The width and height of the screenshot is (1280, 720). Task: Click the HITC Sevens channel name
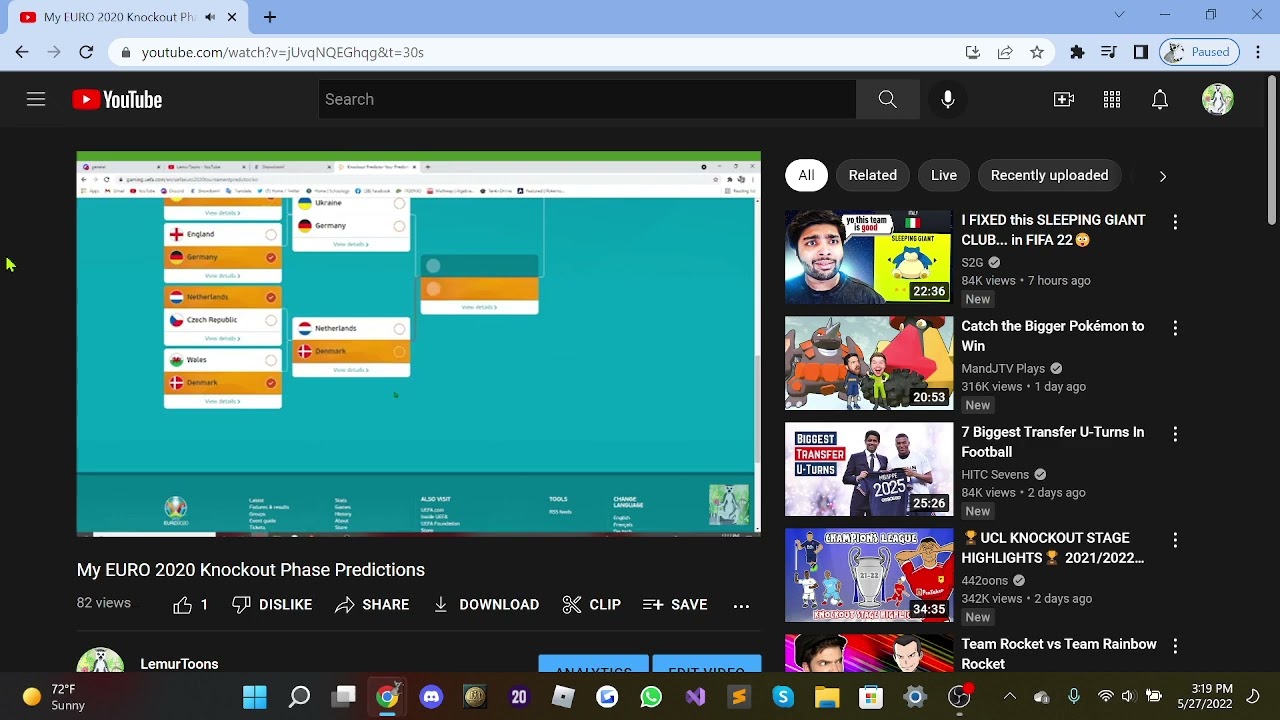(995, 475)
